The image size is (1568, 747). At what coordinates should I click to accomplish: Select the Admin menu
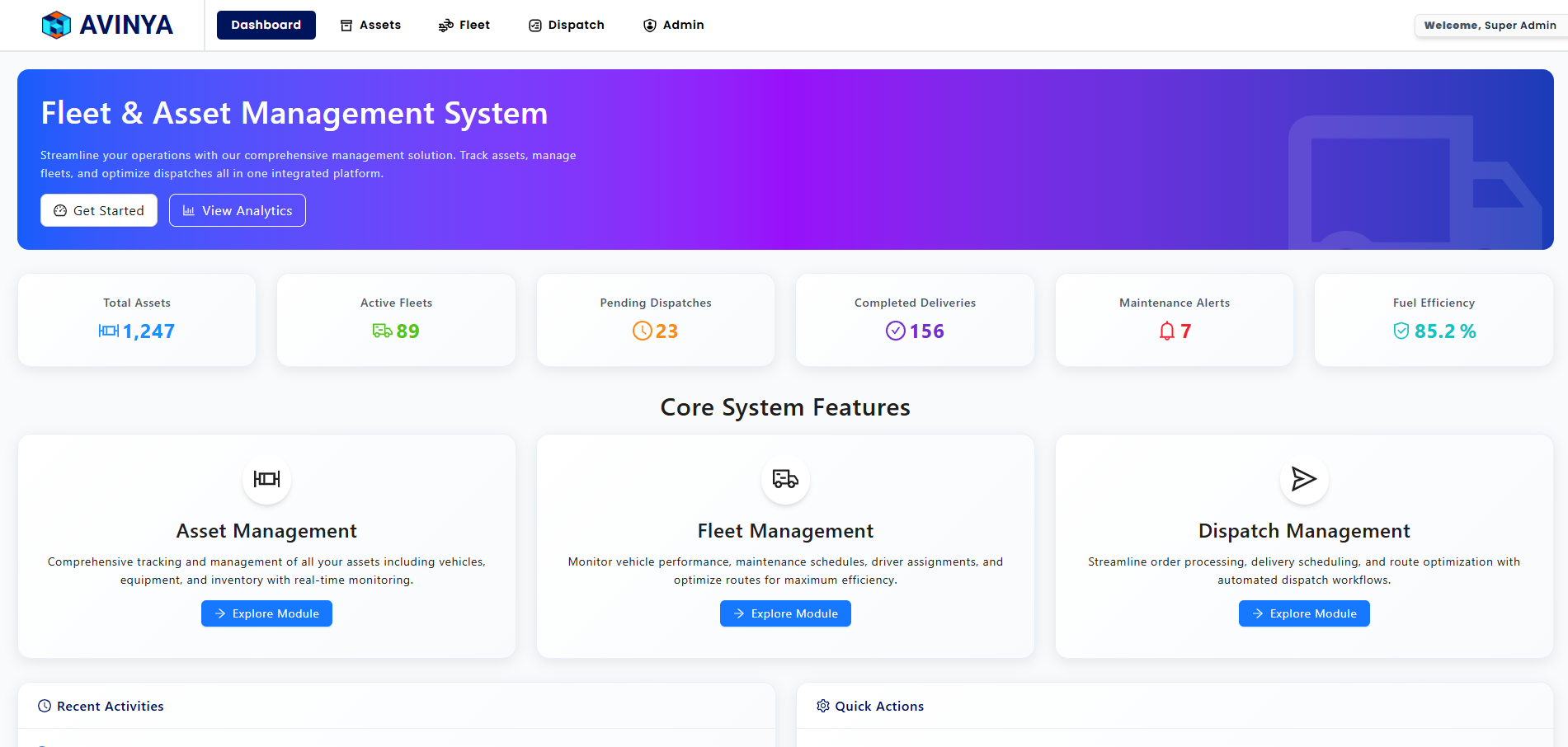click(673, 25)
